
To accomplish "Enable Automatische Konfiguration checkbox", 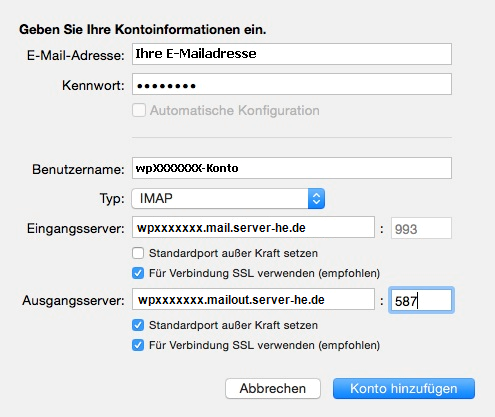I will [x=139, y=110].
